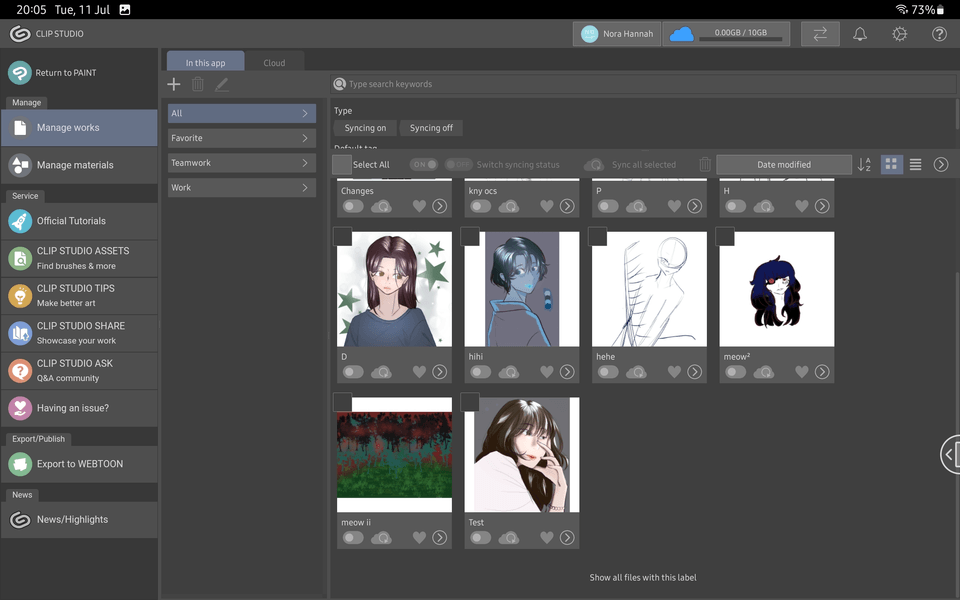Favorite the work named Test
This screenshot has height=600, width=960.
[x=547, y=538]
